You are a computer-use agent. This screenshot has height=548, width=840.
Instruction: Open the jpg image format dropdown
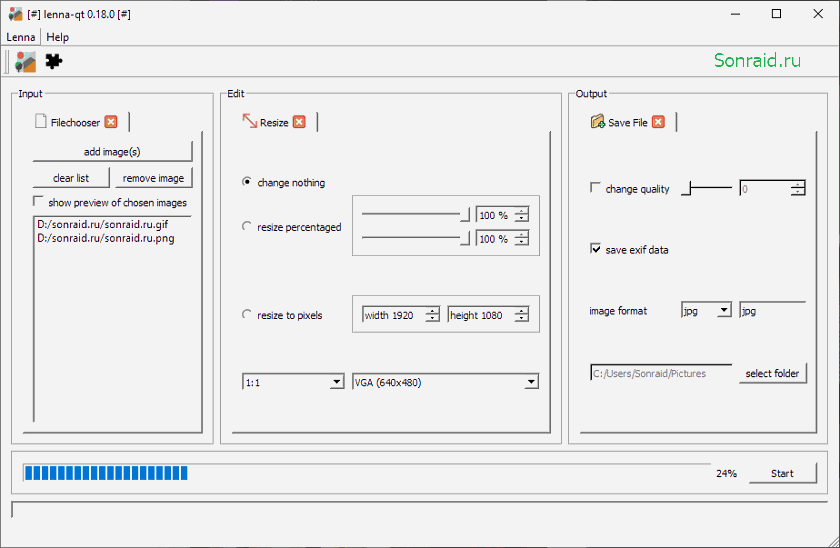(706, 310)
